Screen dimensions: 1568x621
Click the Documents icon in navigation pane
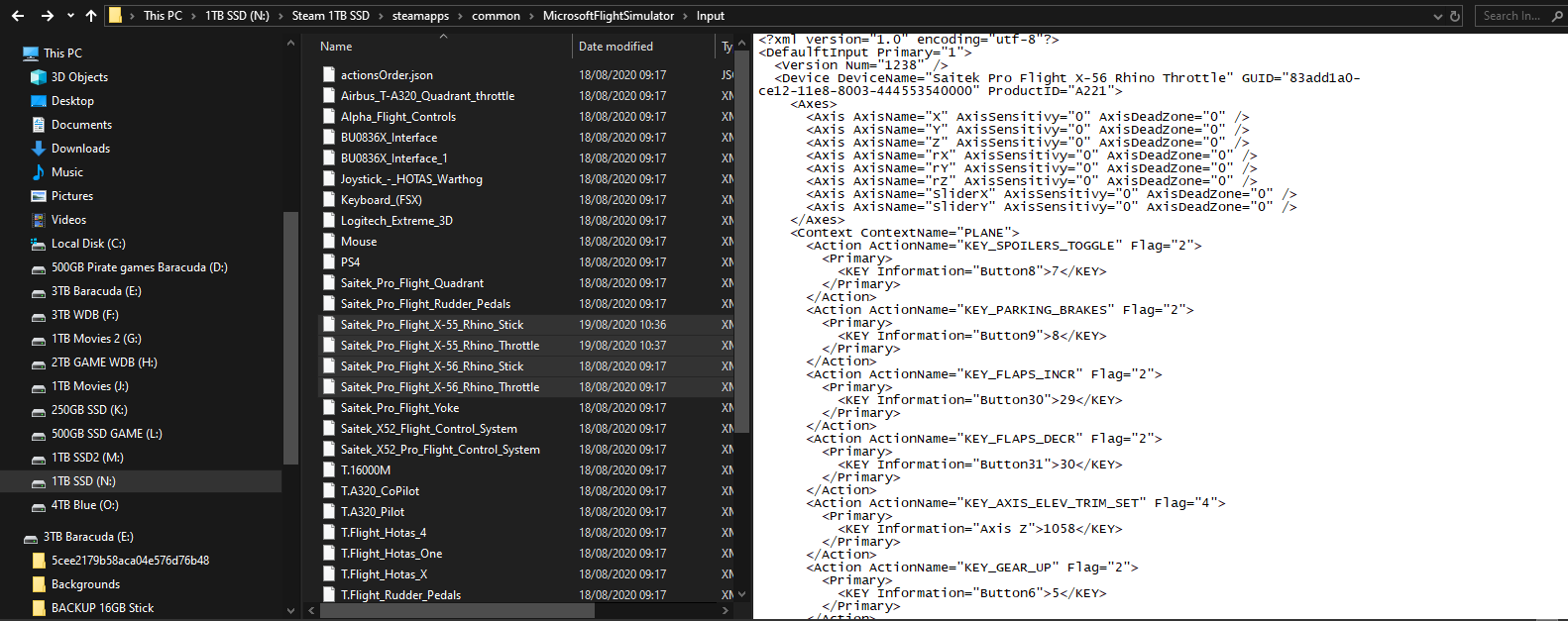[39, 125]
